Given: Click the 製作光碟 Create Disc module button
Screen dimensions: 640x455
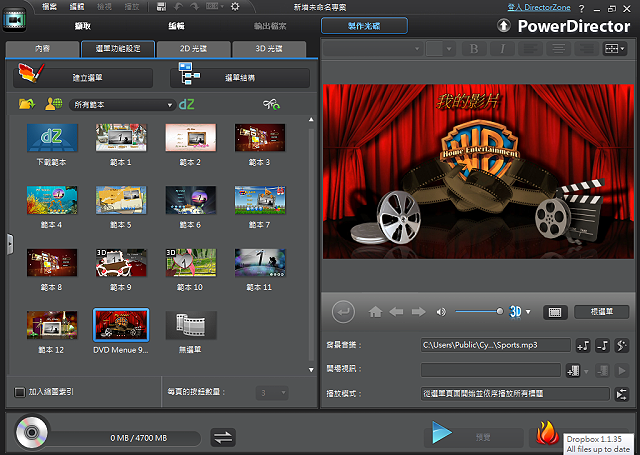Looking at the screenshot, I should point(364,26).
